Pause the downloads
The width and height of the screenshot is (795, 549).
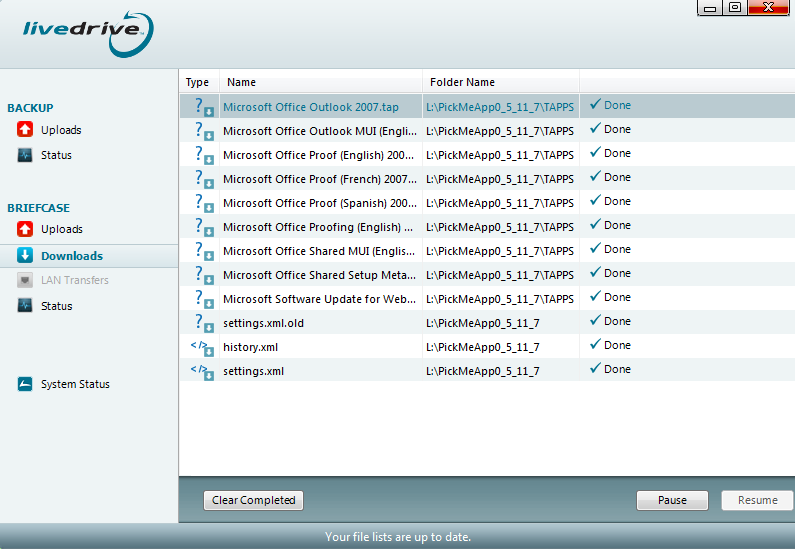672,500
